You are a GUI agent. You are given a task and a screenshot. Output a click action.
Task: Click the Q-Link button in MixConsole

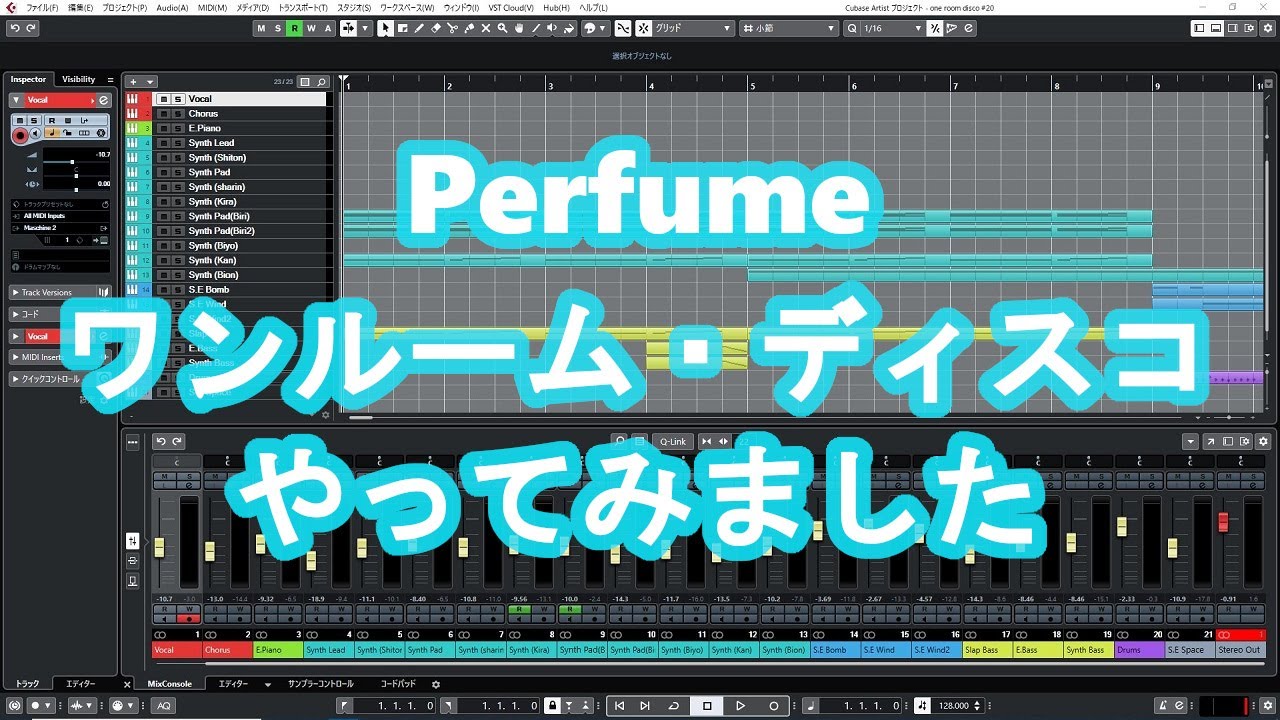pyautogui.click(x=673, y=441)
